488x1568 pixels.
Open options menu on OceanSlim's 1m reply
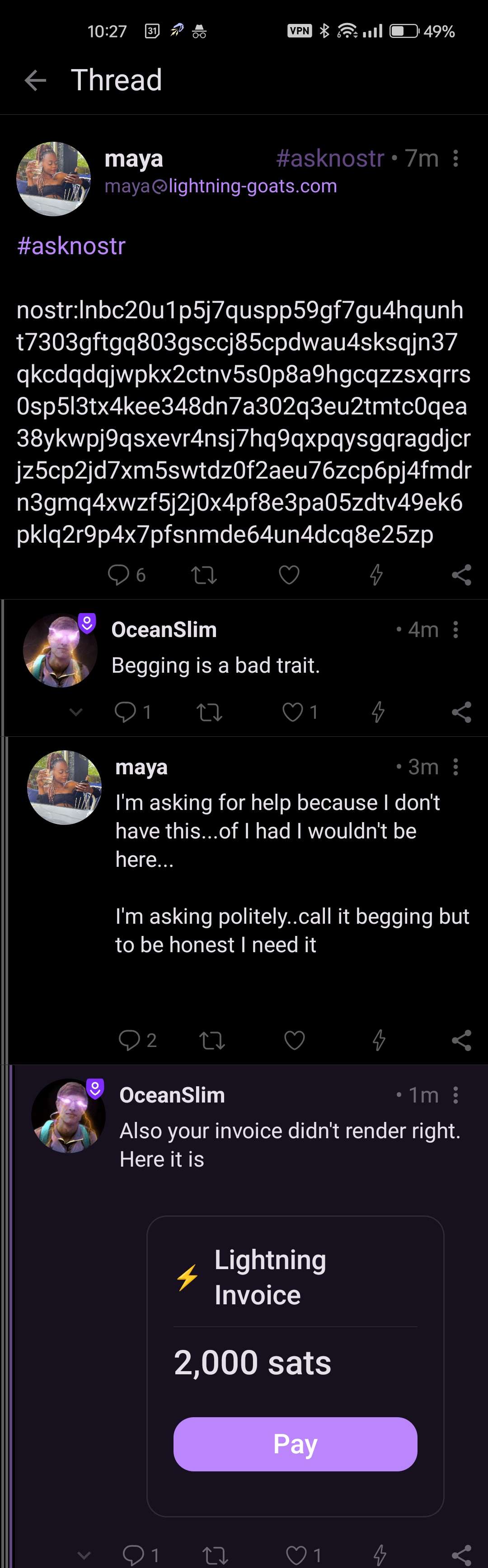coord(456,1095)
